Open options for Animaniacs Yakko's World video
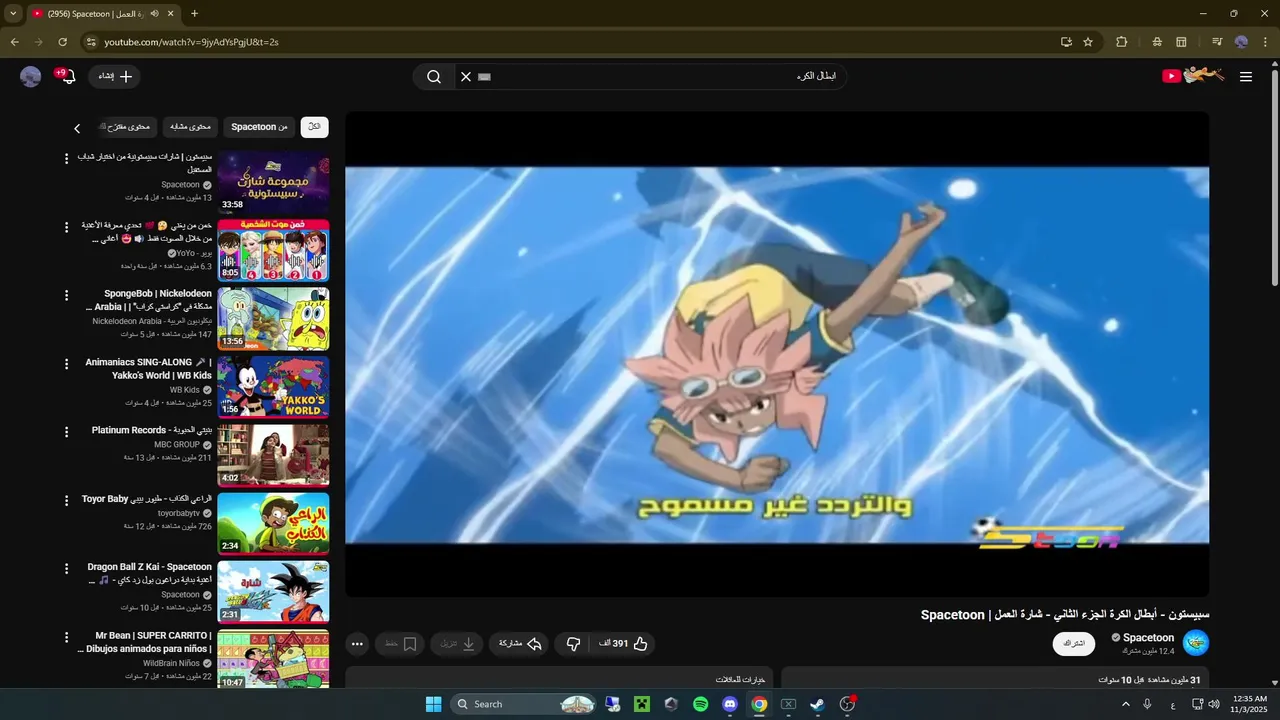 pyautogui.click(x=67, y=363)
